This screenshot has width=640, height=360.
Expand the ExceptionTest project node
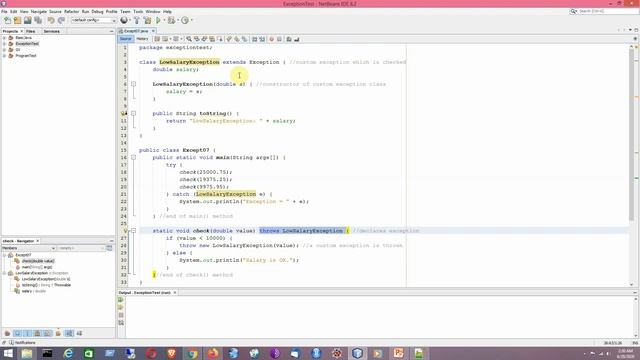pos(4,44)
